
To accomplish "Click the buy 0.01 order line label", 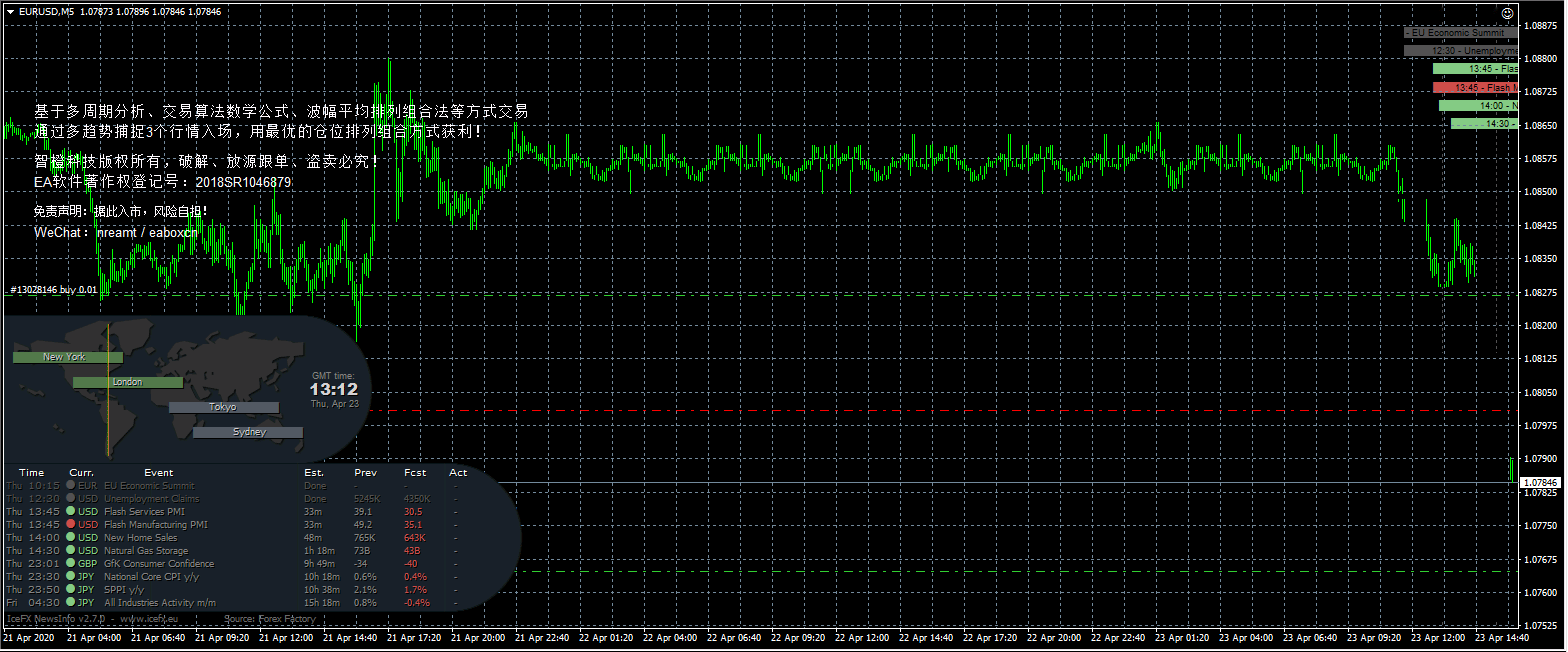I will [x=54, y=290].
